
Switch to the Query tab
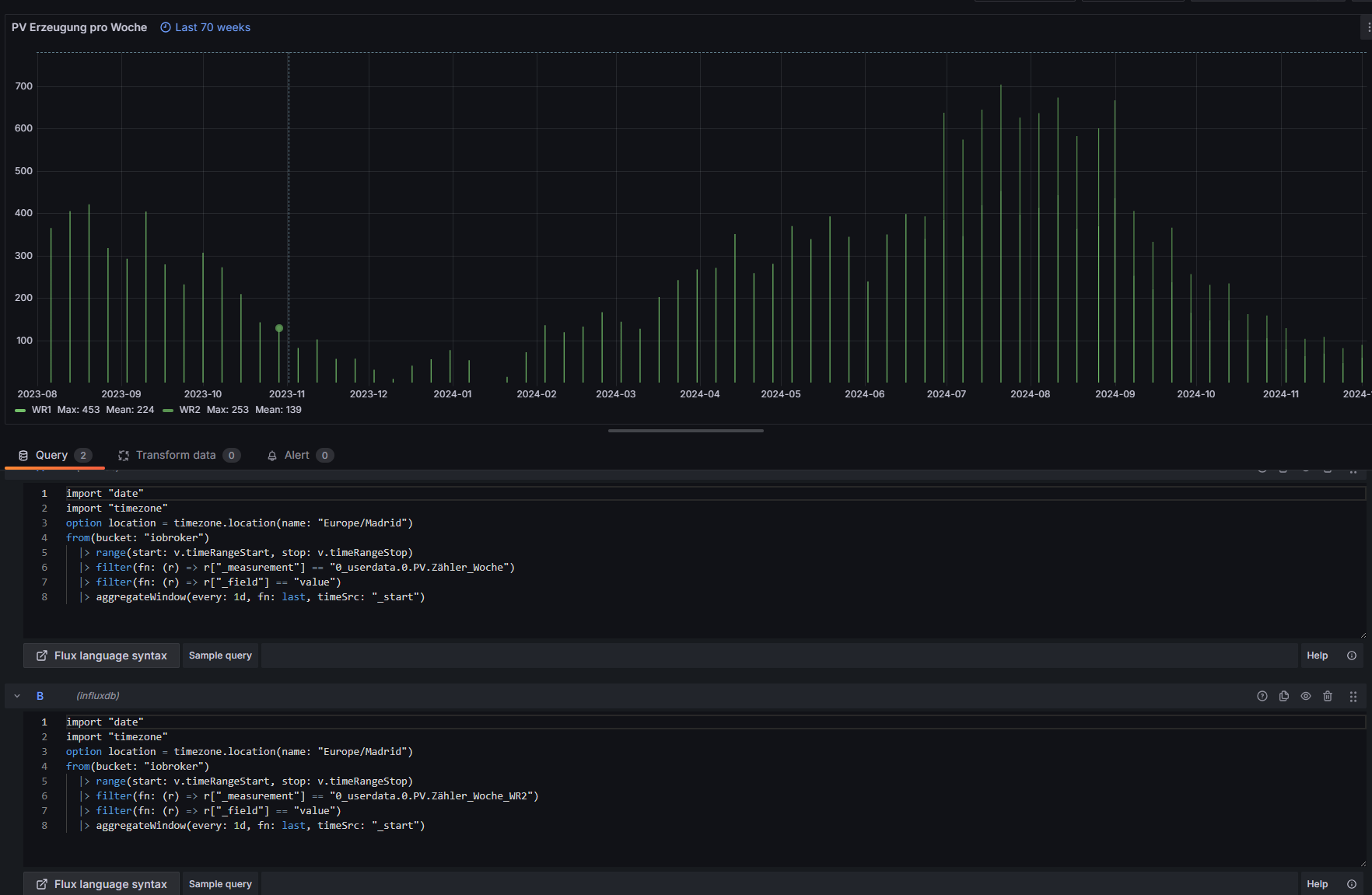54,456
